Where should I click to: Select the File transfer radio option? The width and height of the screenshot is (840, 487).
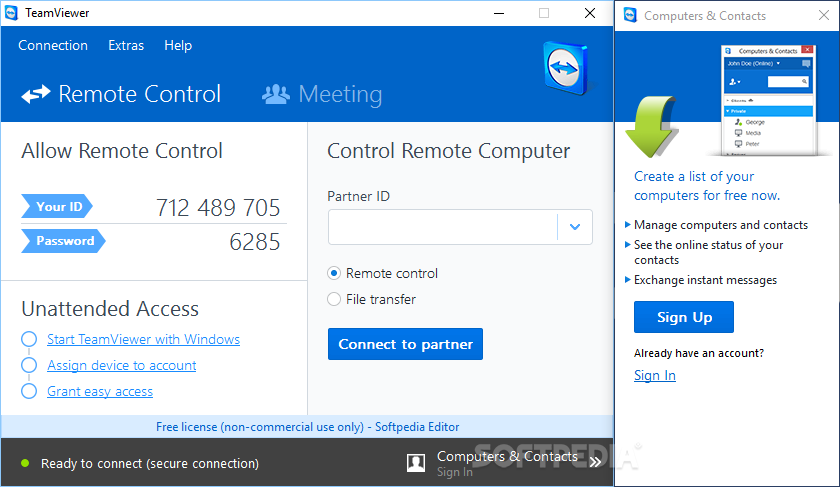point(334,299)
